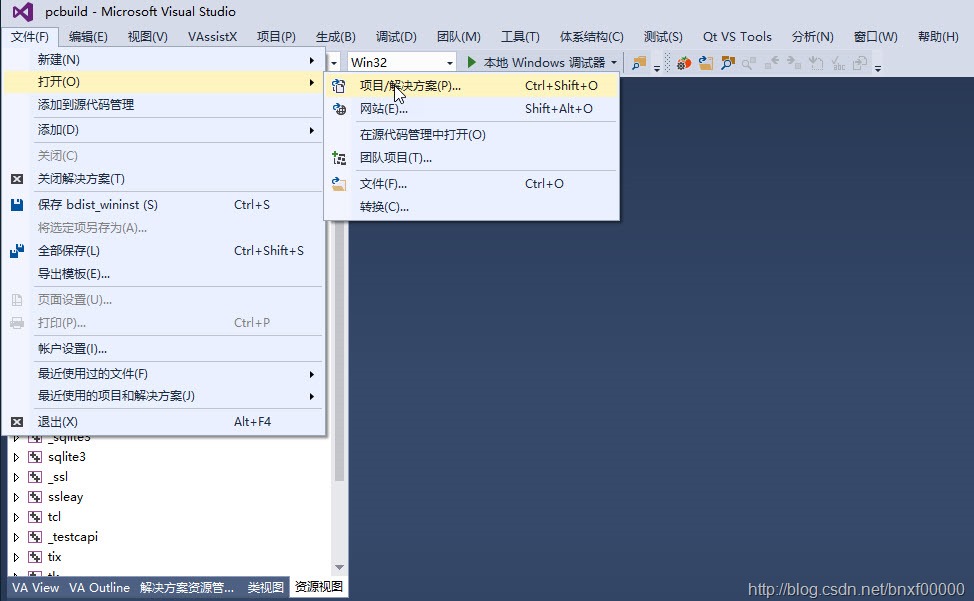Viewport: 974px width, 601px height.
Task: Open the 调试(D) menu
Action: coord(396,37)
